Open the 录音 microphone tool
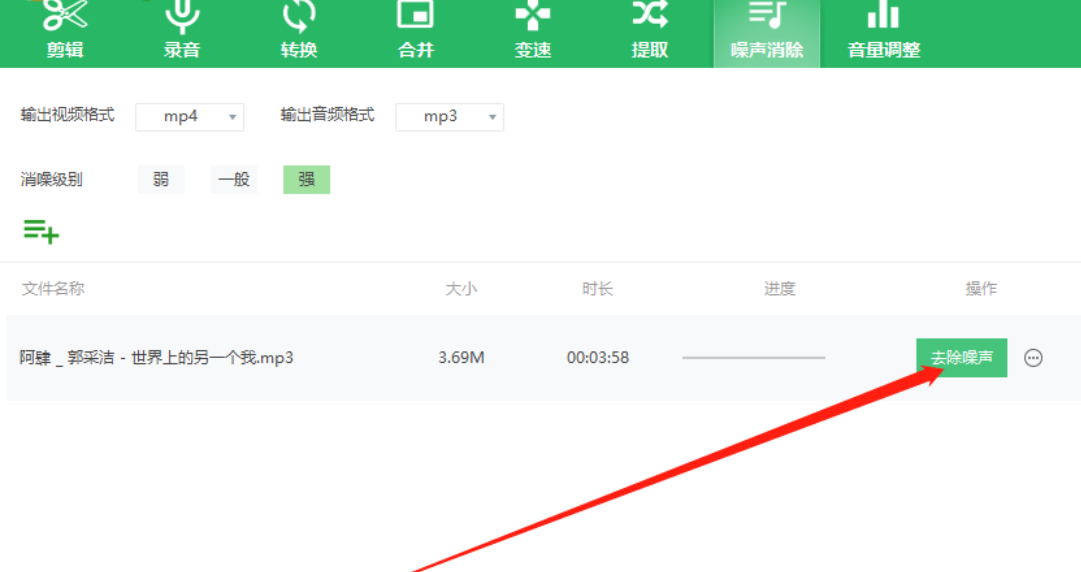Screen dimensions: 1081x572 181,31
